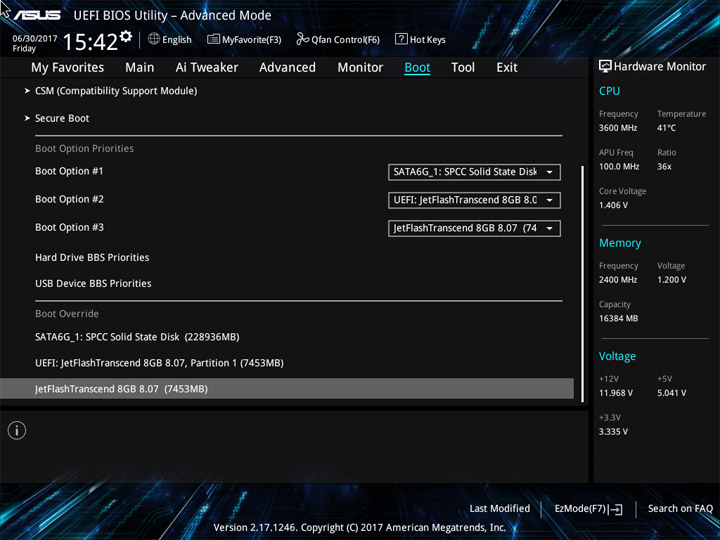Click the 06/30/2017 date

34,38
